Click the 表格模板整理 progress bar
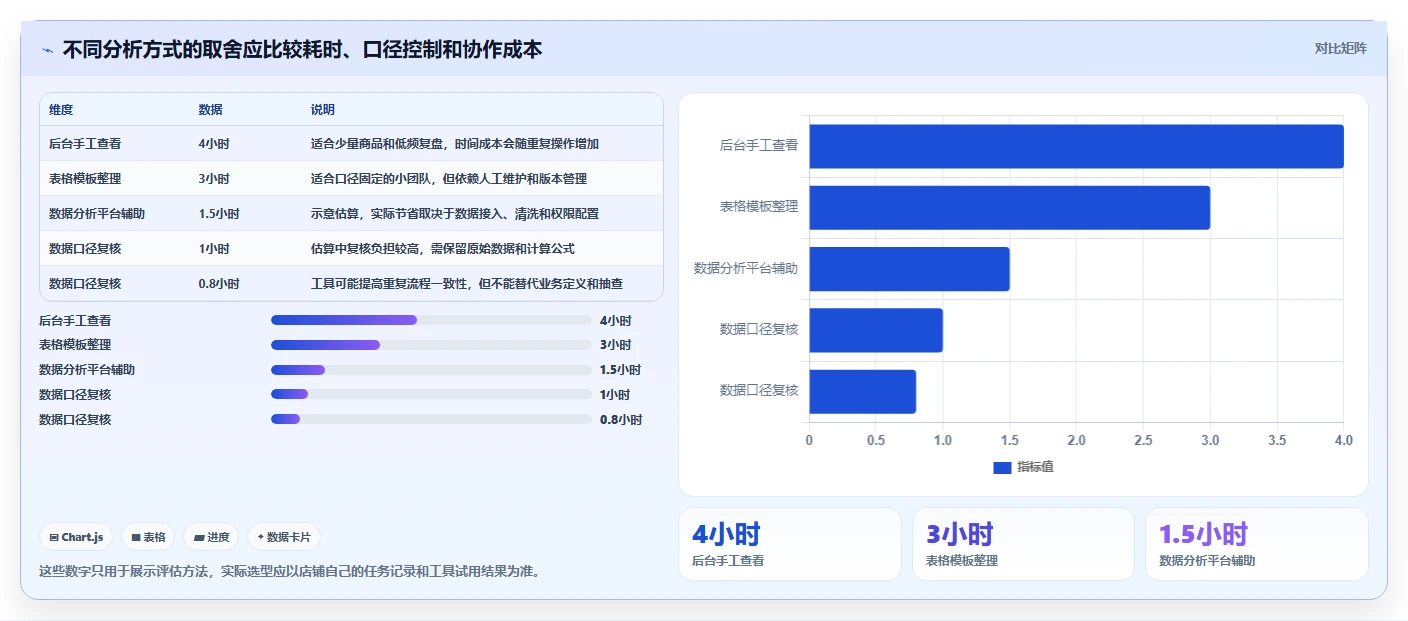This screenshot has width=1408, height=621. pyautogui.click(x=431, y=345)
